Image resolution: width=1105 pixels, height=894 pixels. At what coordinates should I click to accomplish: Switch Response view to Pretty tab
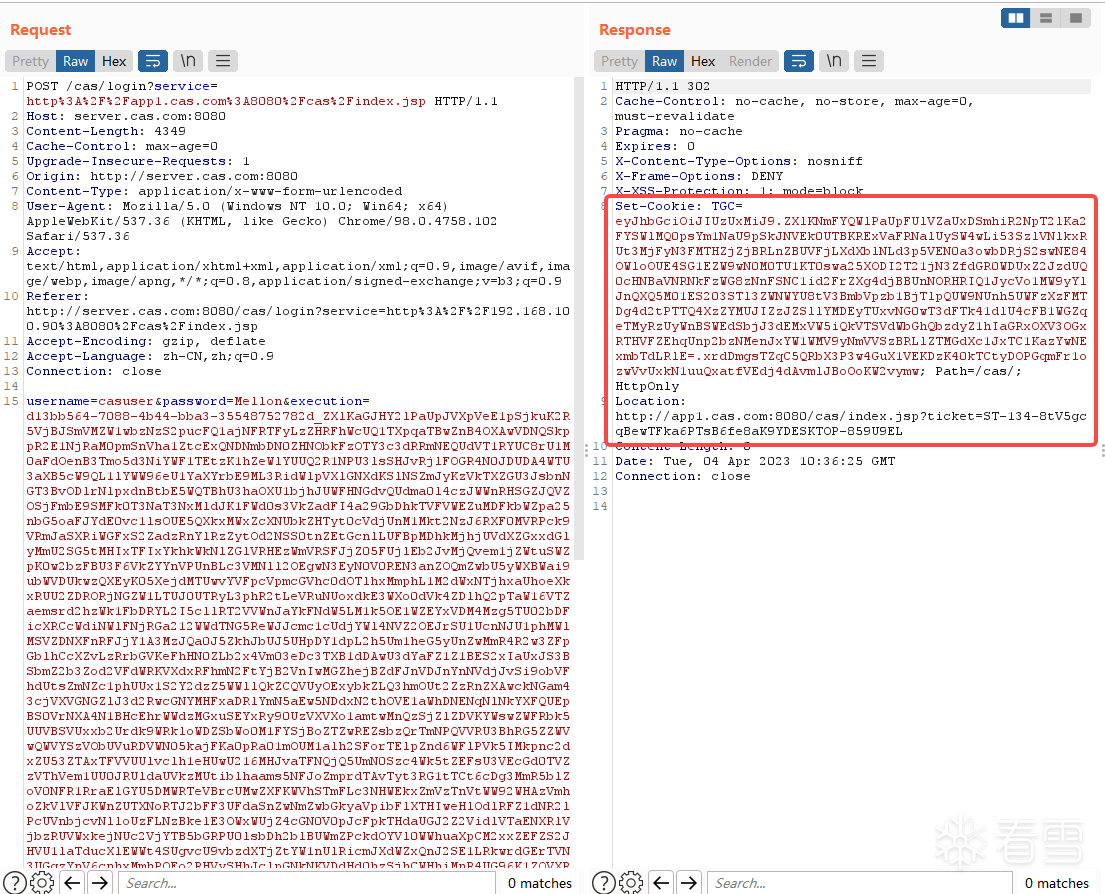click(x=619, y=61)
